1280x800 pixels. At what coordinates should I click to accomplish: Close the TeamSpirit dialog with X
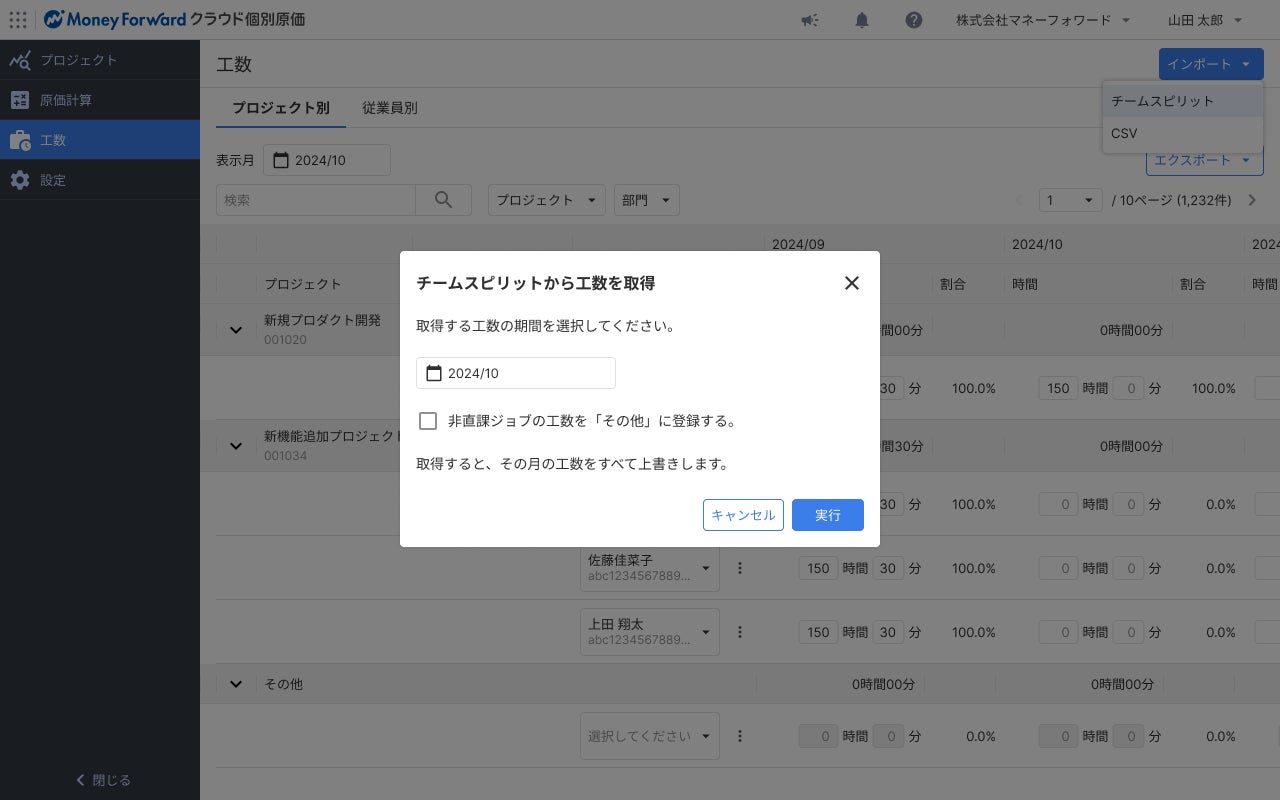[x=851, y=283]
